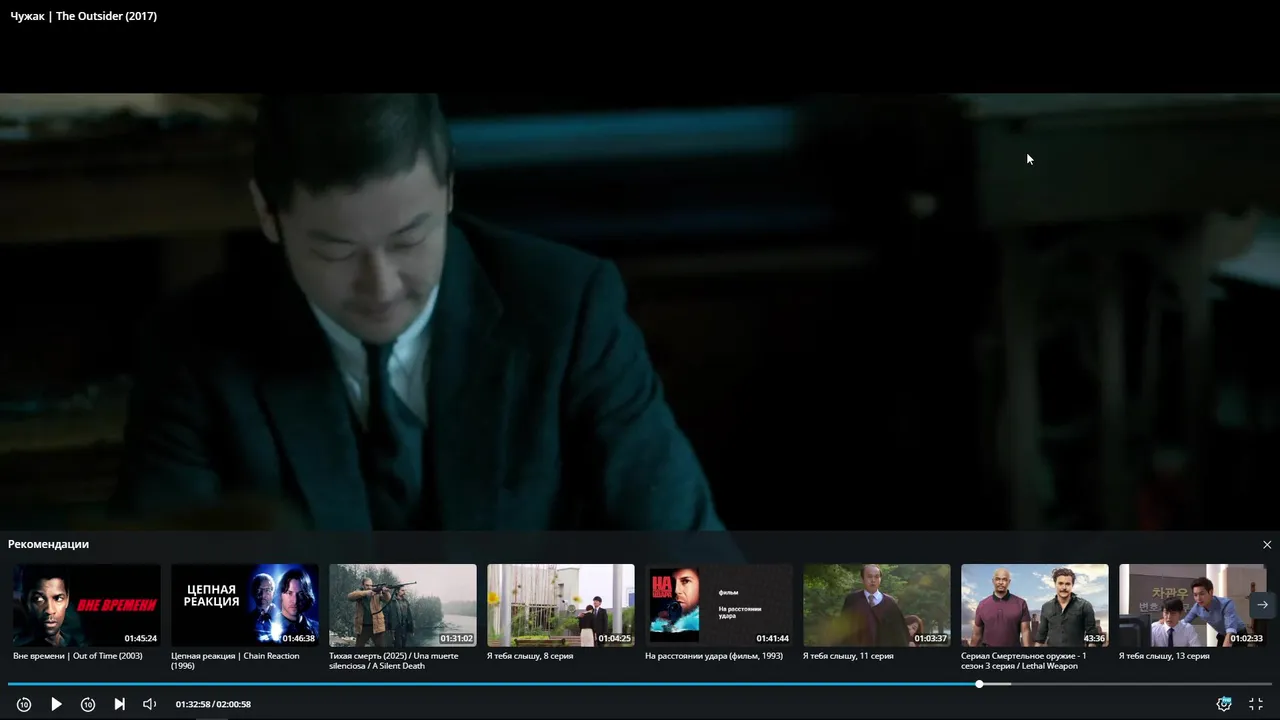
Task: Rewind the video 10 seconds
Action: tap(24, 704)
